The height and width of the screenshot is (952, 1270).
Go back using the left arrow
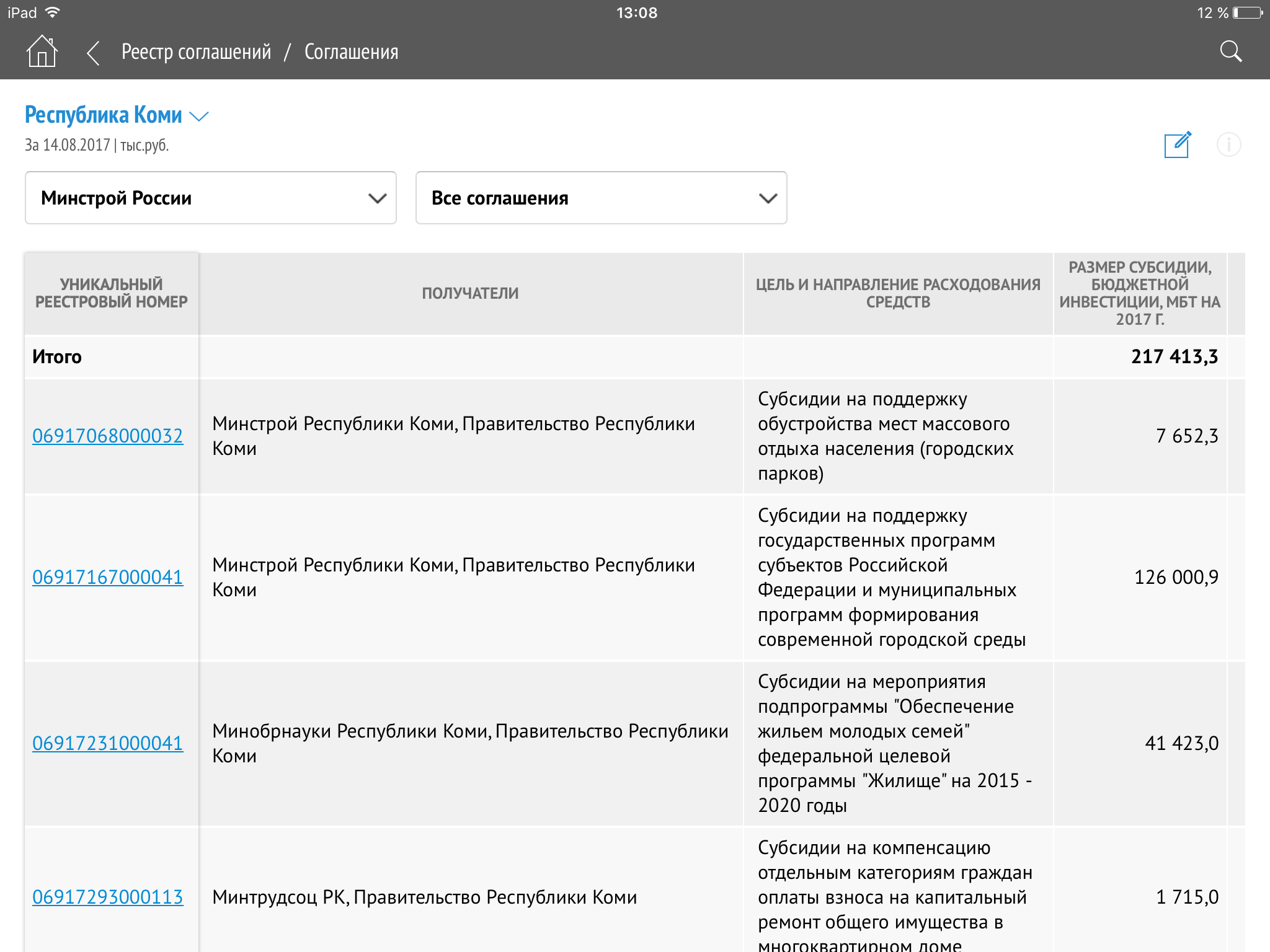coord(93,53)
